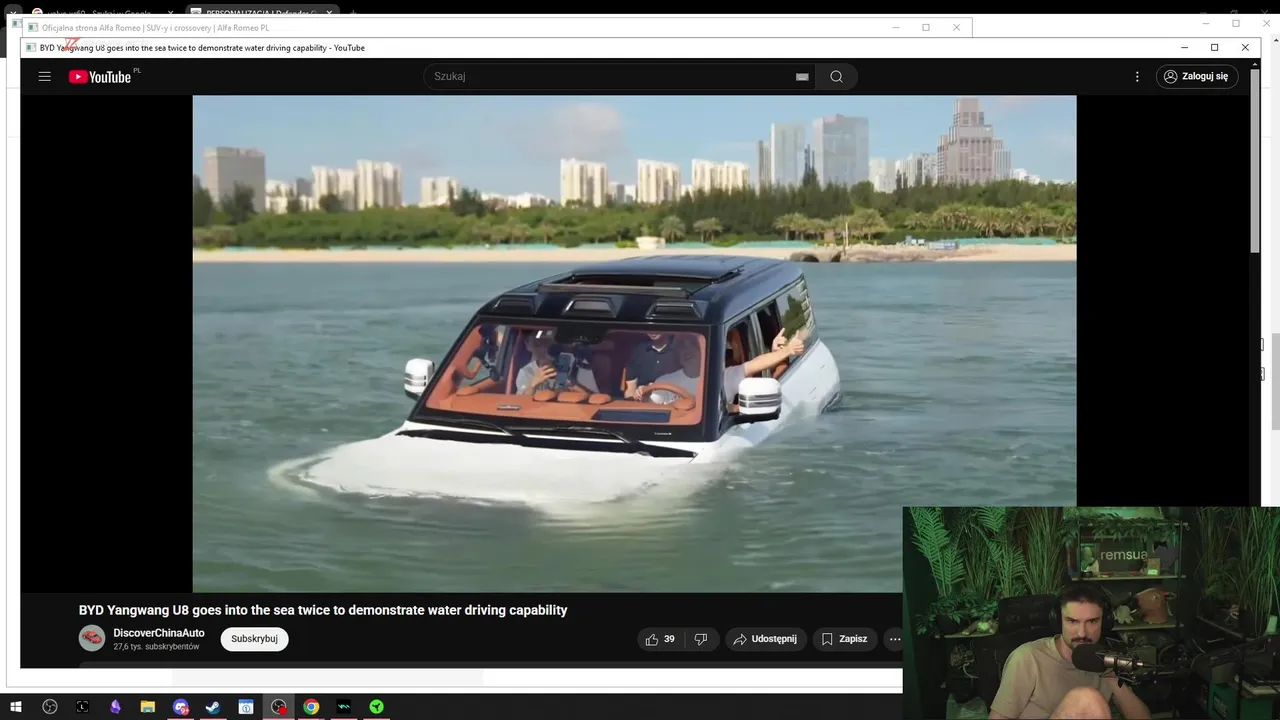The image size is (1280, 720).
Task: Open YouTube three-dot settings menu
Action: coord(1137,76)
